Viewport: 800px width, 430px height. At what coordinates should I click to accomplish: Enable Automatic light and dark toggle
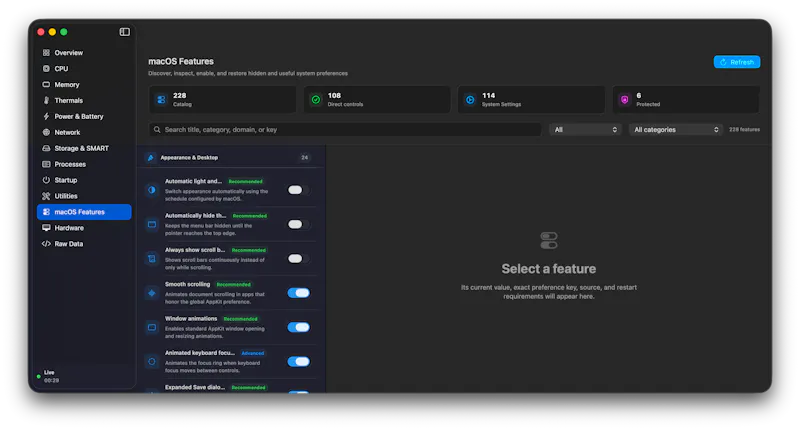(298, 190)
